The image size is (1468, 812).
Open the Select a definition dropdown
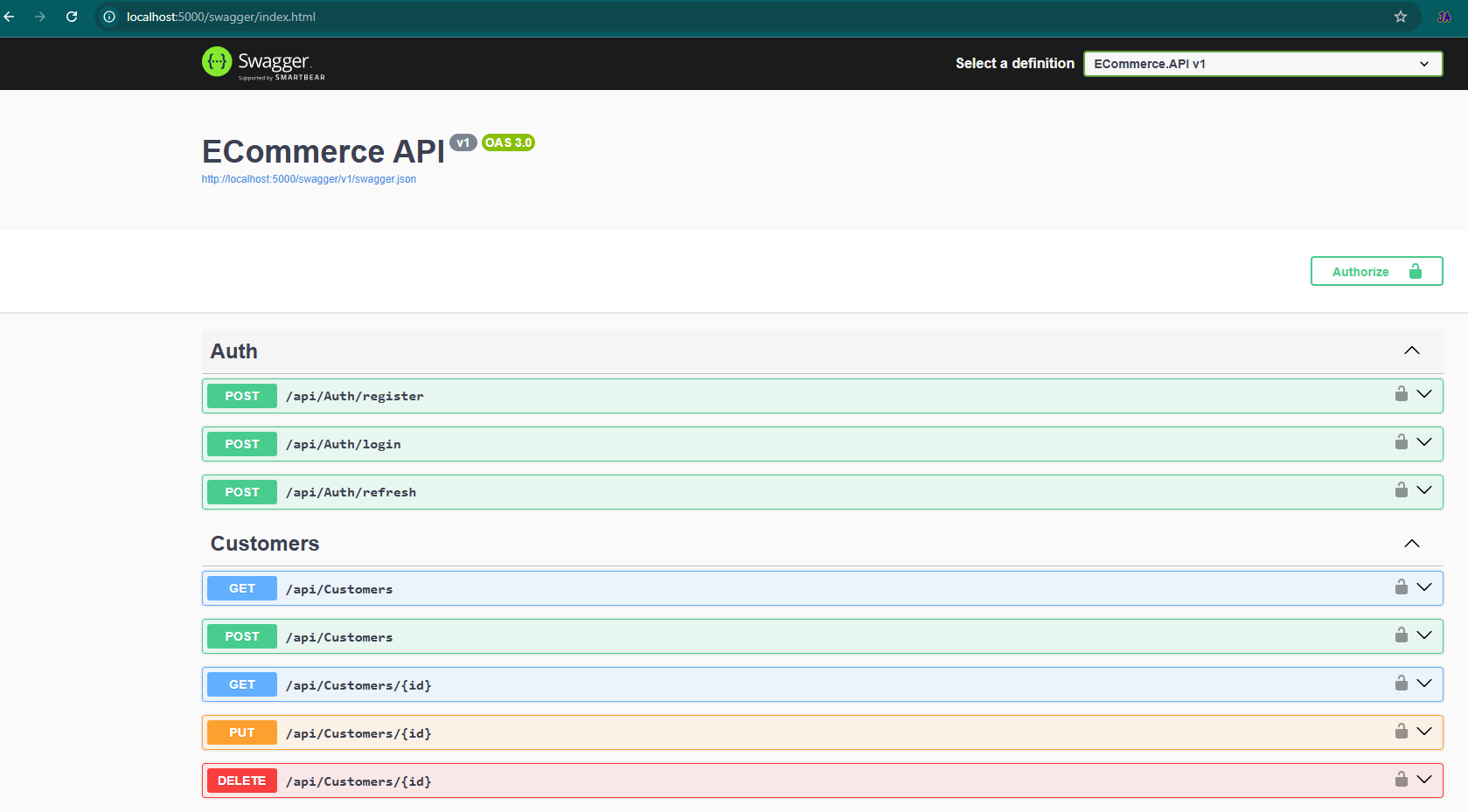tap(1262, 64)
